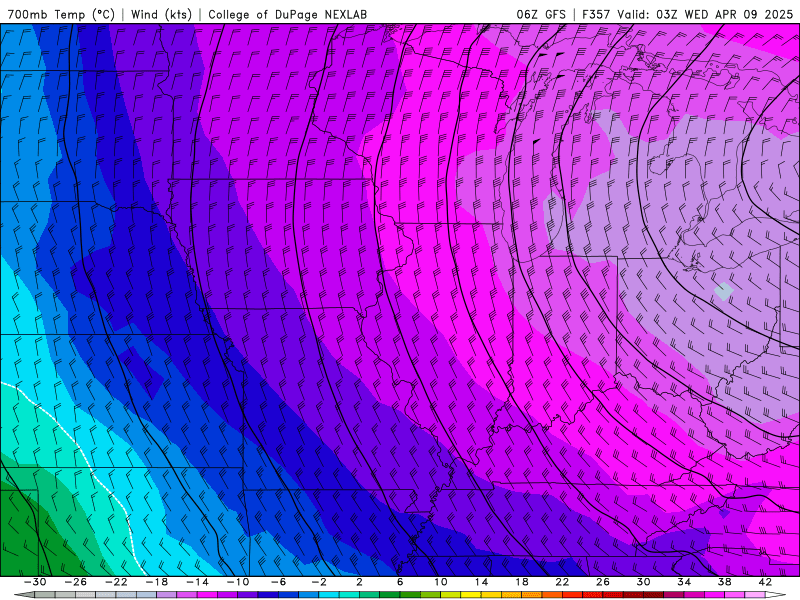
Task: Click the "F357" forecast hour label
Action: pos(596,14)
